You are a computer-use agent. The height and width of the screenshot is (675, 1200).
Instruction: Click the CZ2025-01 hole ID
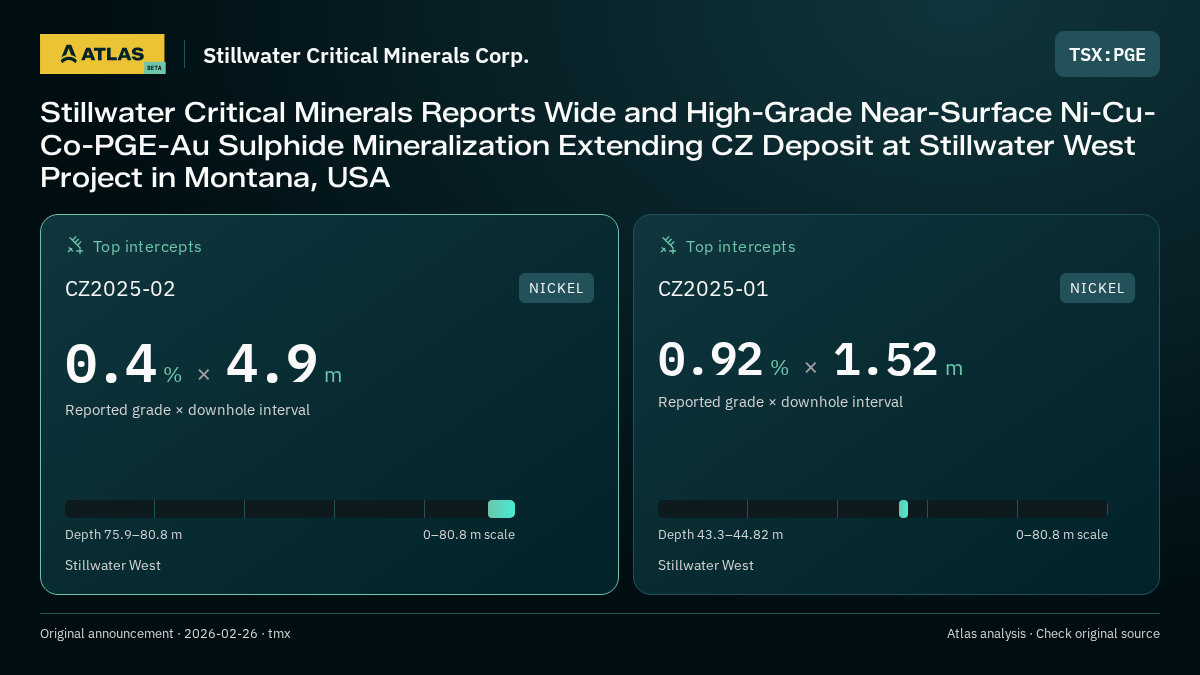tap(713, 289)
